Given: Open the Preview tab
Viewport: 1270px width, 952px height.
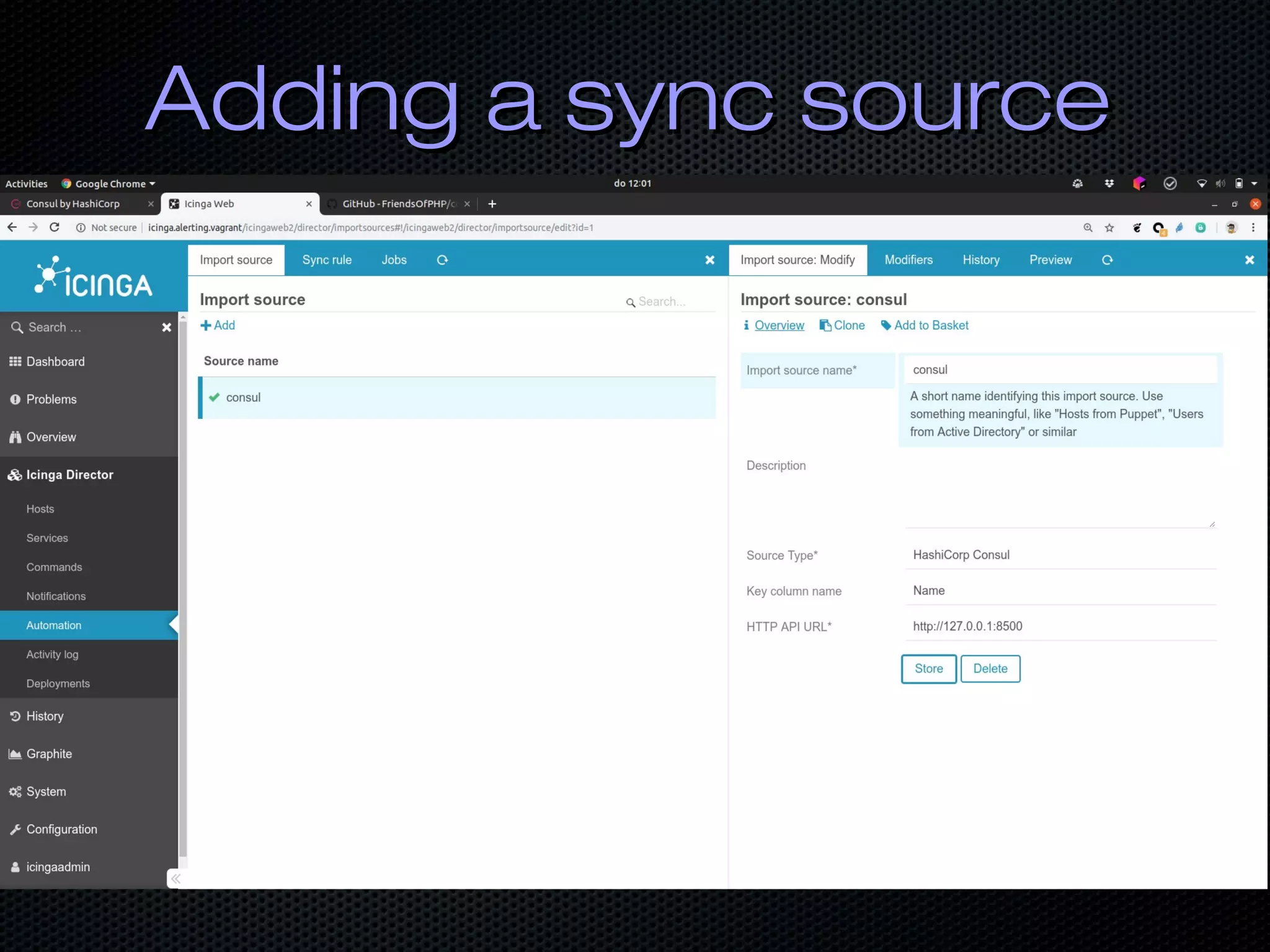Looking at the screenshot, I should 1050,260.
